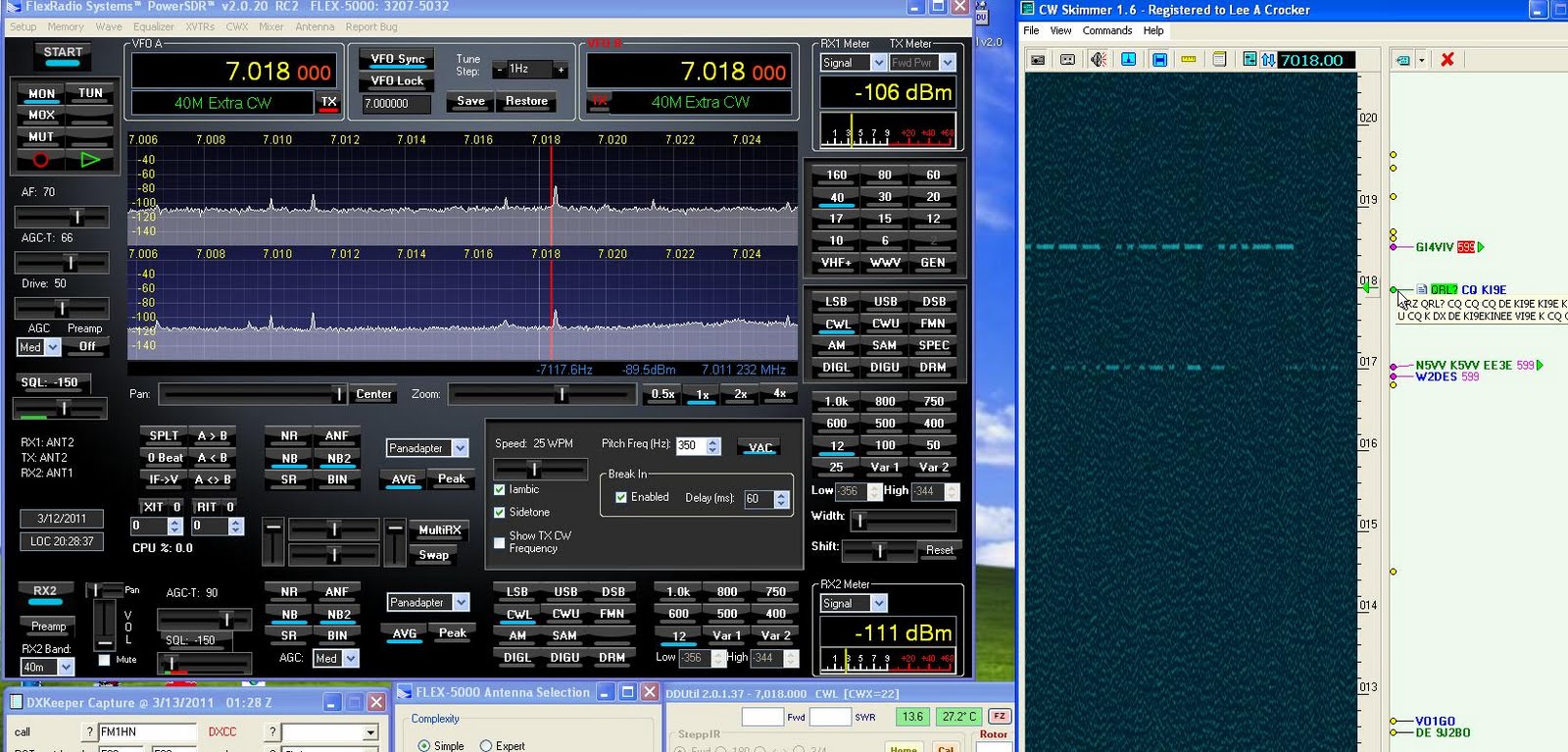Click the Center pan button

(373, 394)
